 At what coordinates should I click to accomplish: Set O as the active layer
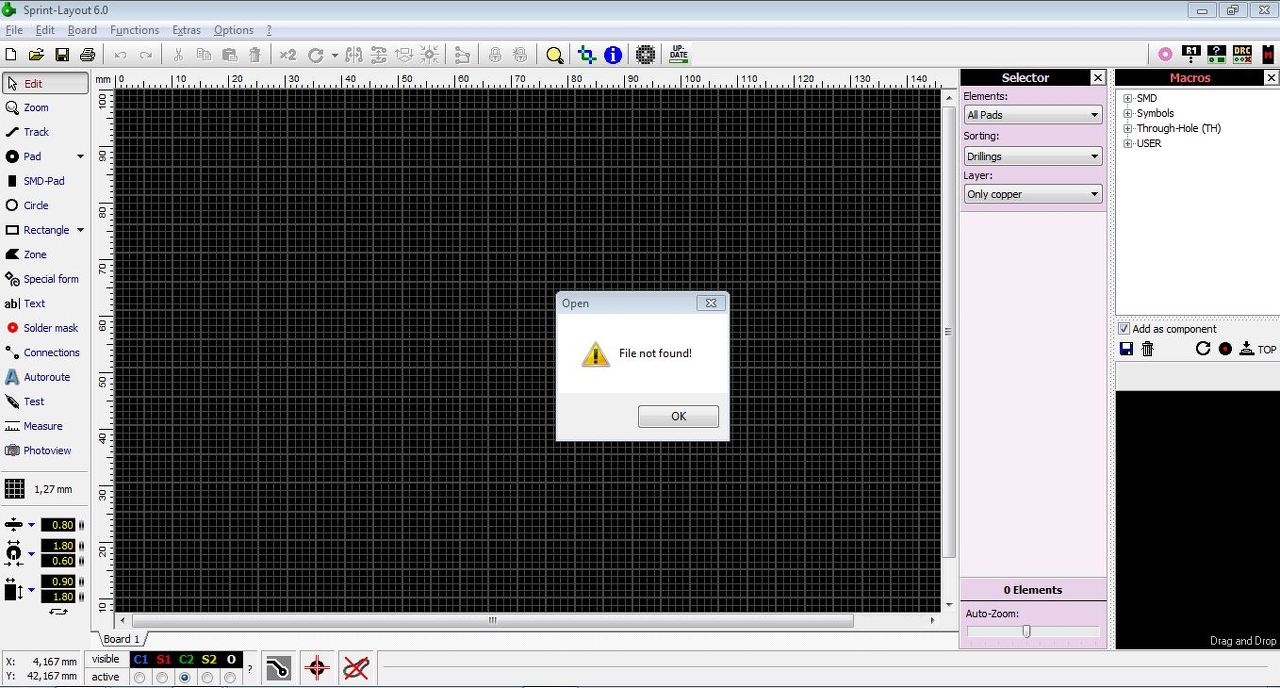tap(231, 677)
